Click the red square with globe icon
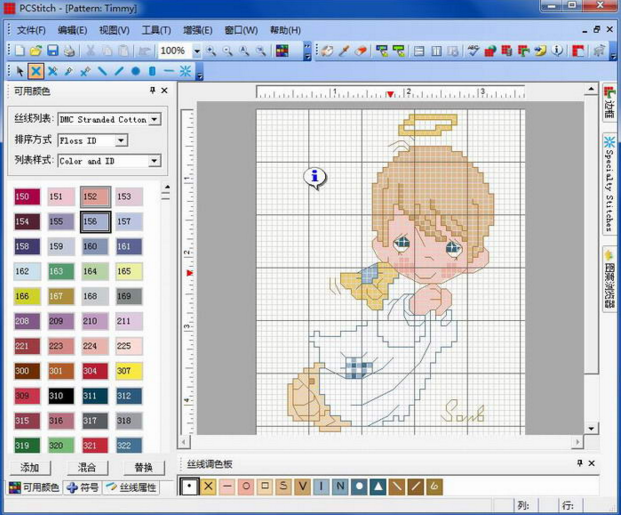The width and height of the screenshot is (623, 516). tap(490, 50)
